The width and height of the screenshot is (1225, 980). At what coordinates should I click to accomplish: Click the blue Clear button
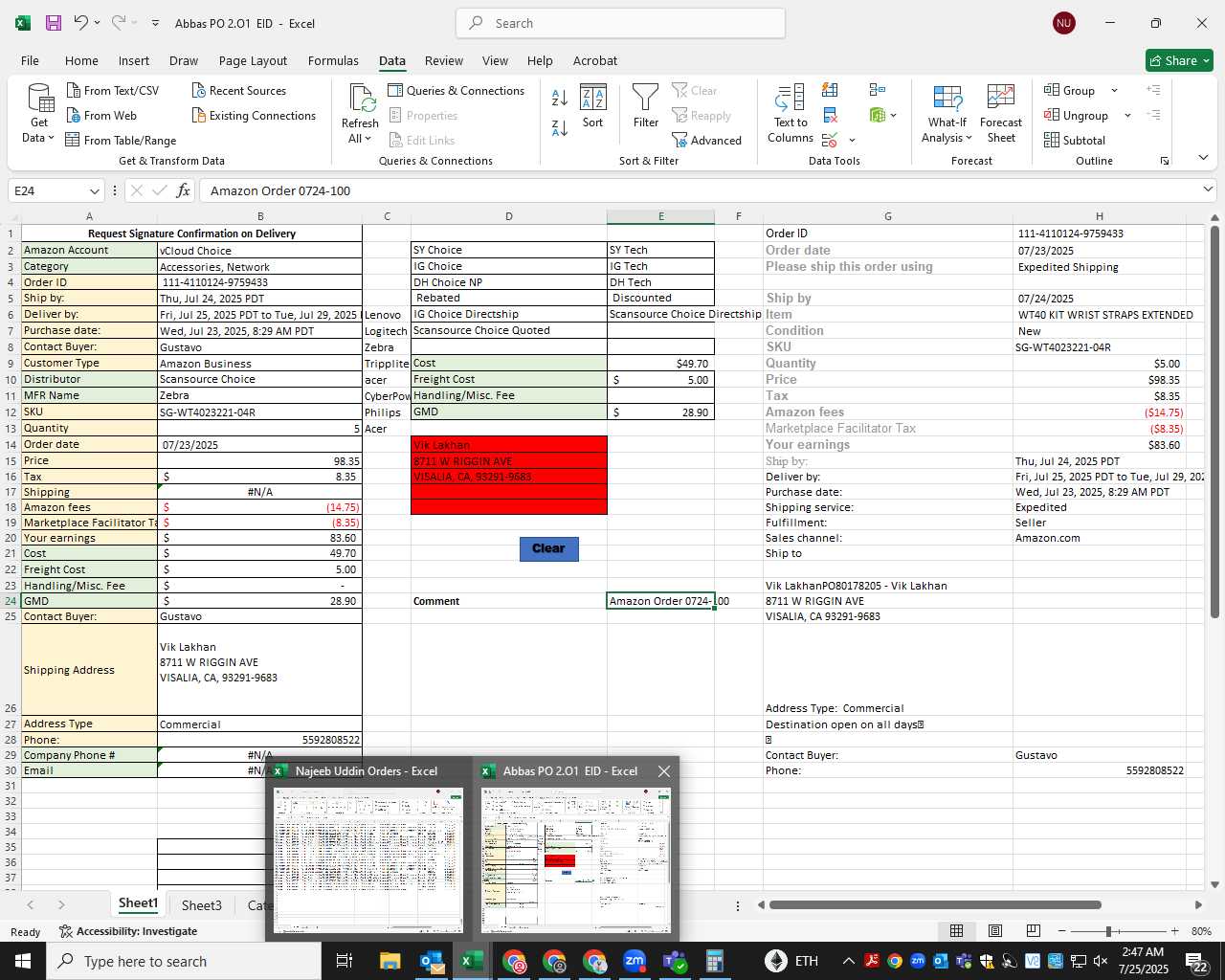(548, 548)
